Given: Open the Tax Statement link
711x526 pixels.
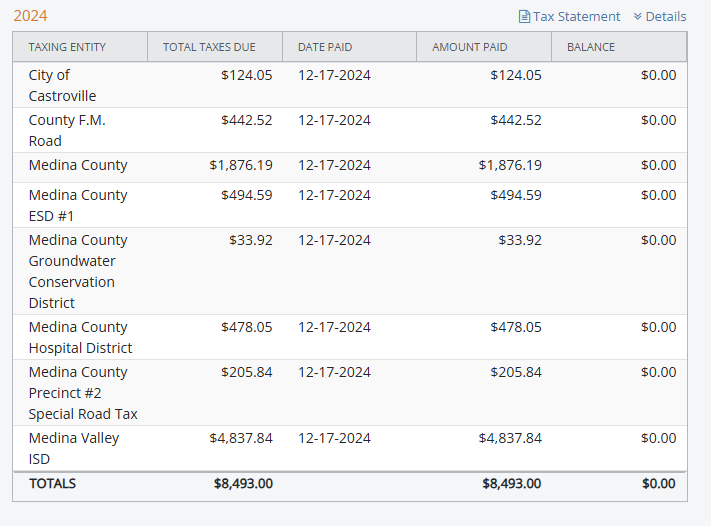Looking at the screenshot, I should 576,17.
